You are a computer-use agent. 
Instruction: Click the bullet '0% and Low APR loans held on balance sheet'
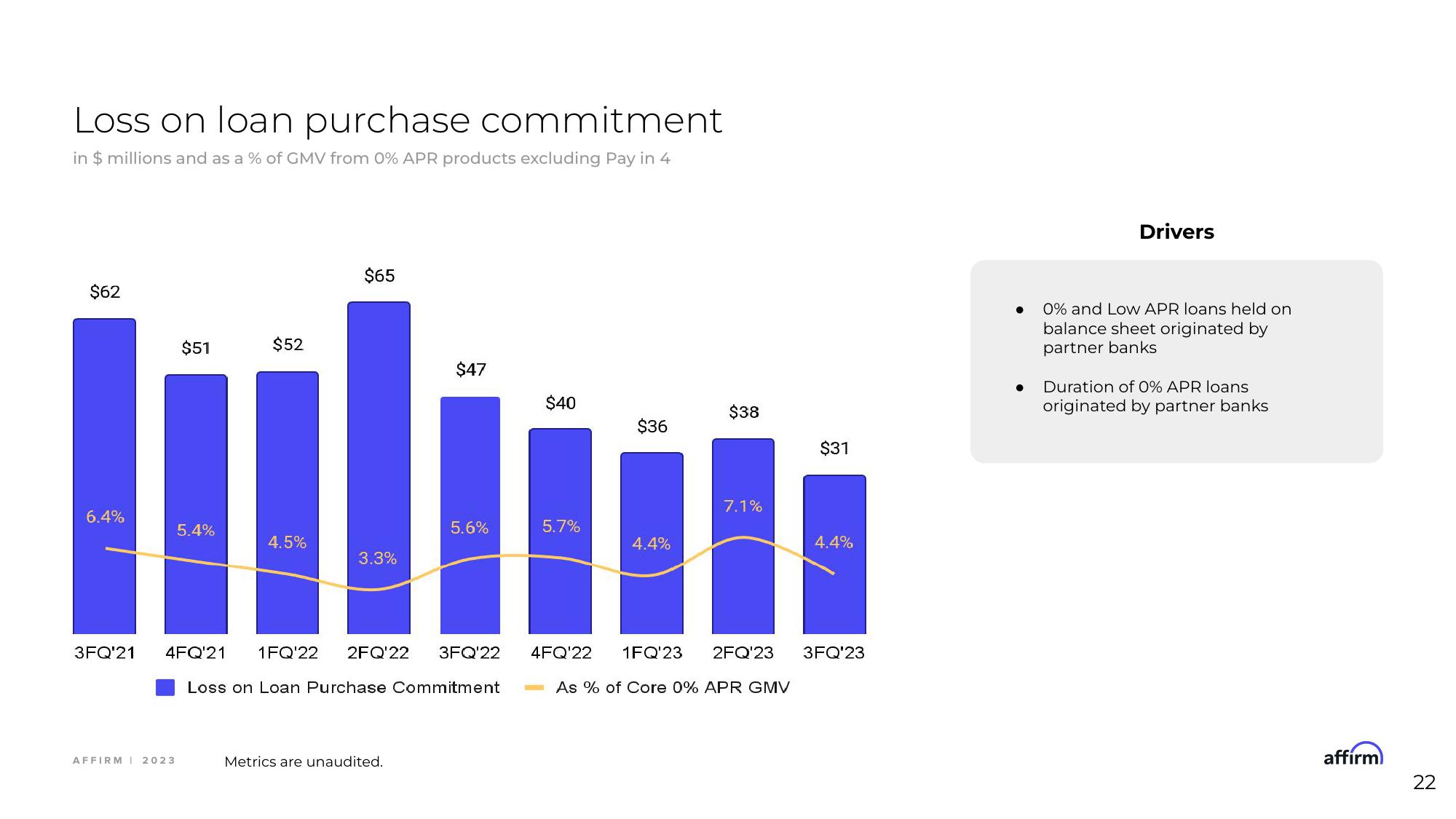[x=1167, y=328]
